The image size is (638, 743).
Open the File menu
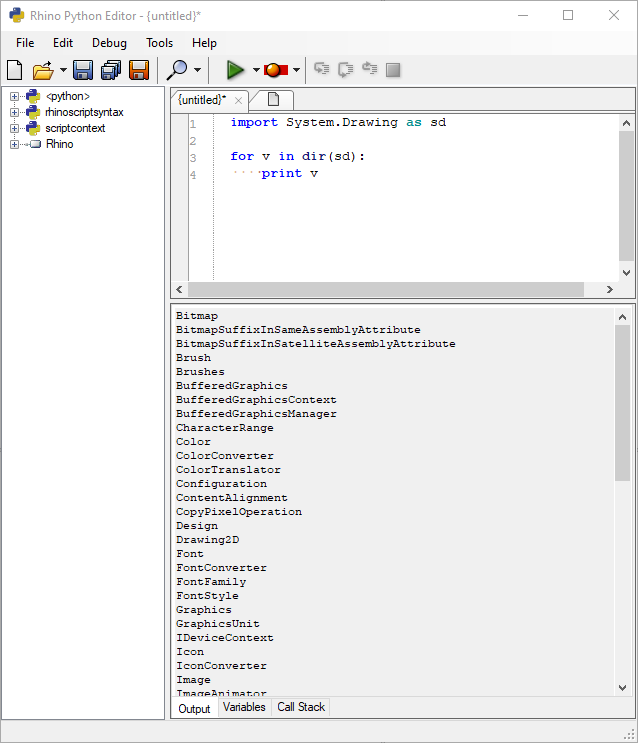pos(25,43)
